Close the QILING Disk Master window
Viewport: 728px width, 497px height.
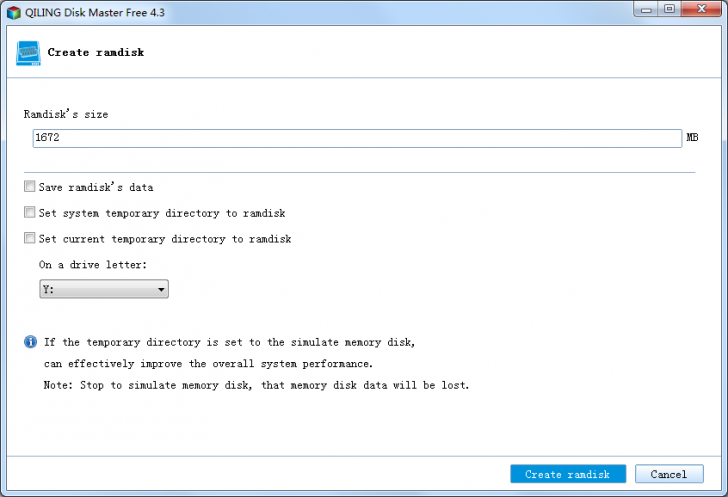pos(702,9)
